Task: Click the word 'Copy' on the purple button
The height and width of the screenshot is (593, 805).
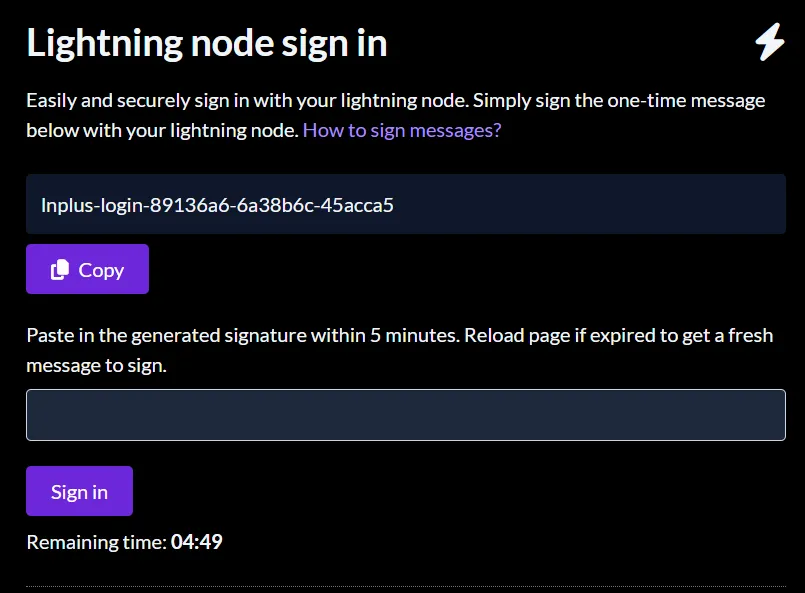Action: coord(101,270)
